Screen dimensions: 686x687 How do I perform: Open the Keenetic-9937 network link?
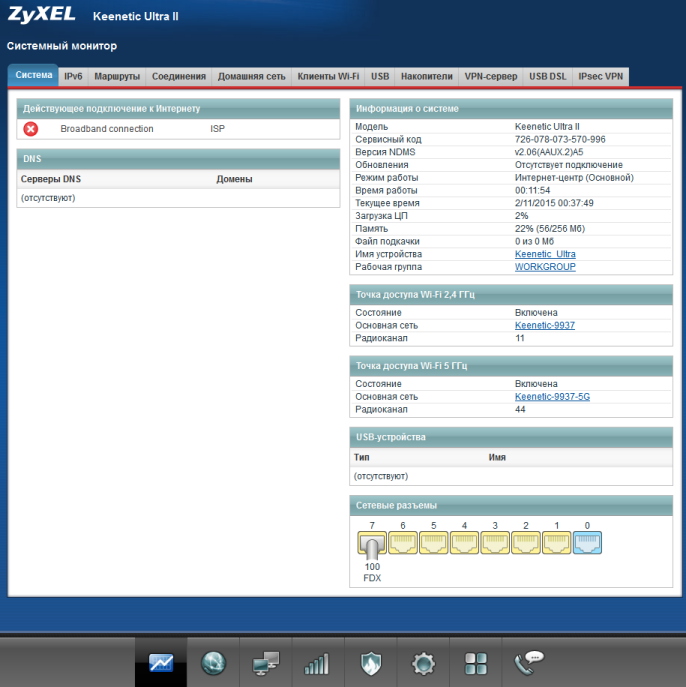[x=545, y=326]
